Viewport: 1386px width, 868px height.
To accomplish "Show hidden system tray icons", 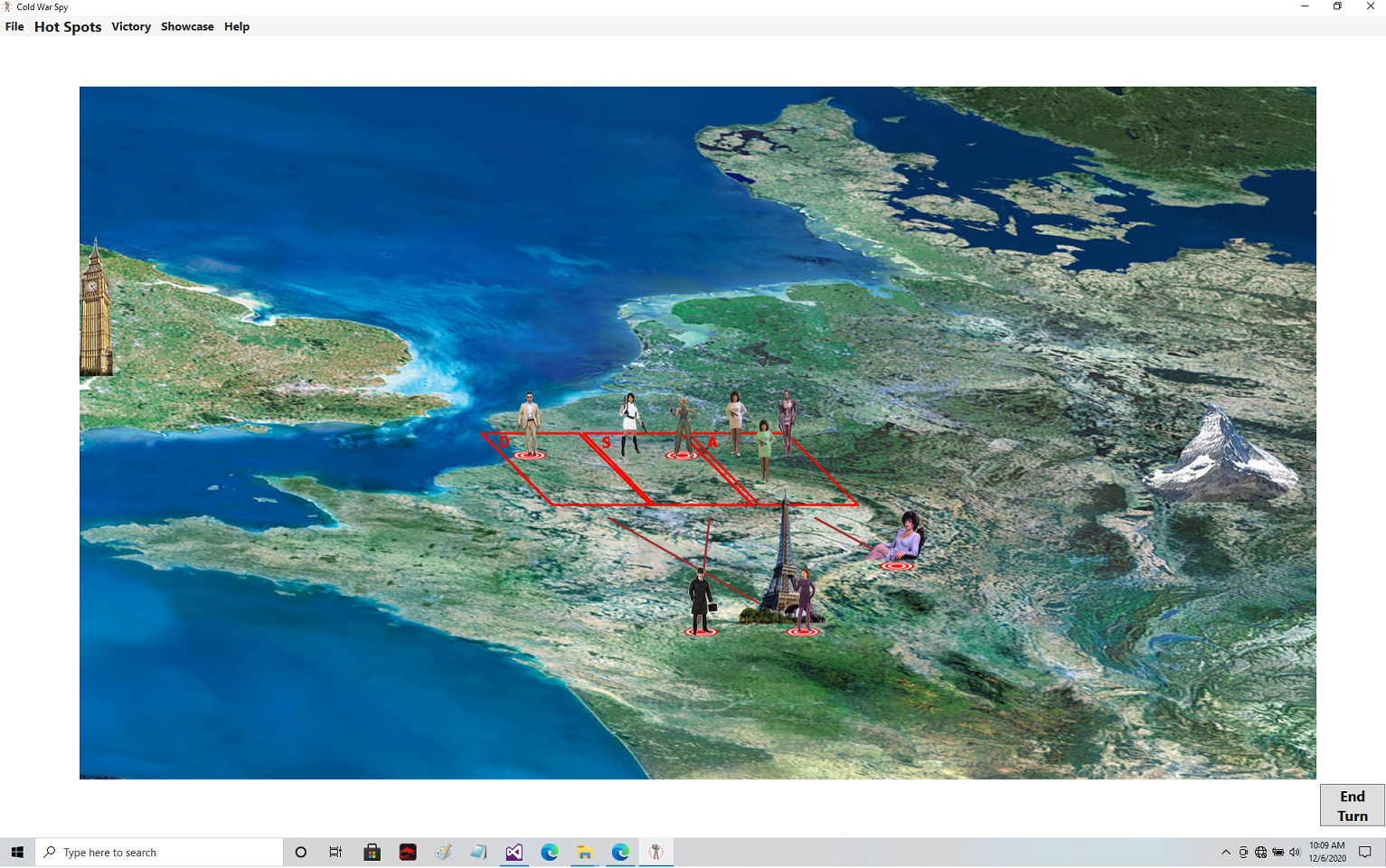I will [x=1225, y=852].
